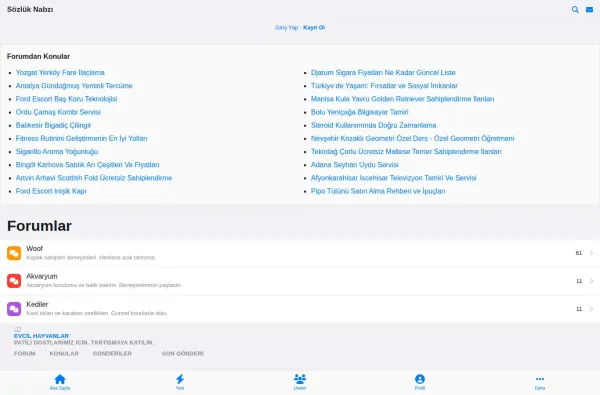Open Pipo Tütünü Satın Alma Rehberi topic

[378, 191]
